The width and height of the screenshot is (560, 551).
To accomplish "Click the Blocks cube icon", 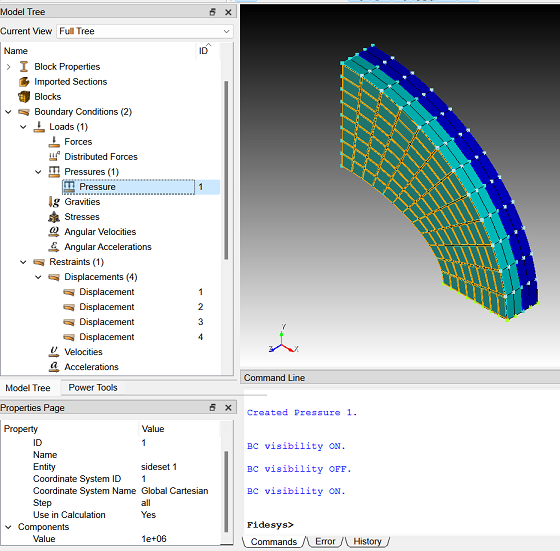I will pos(24,97).
